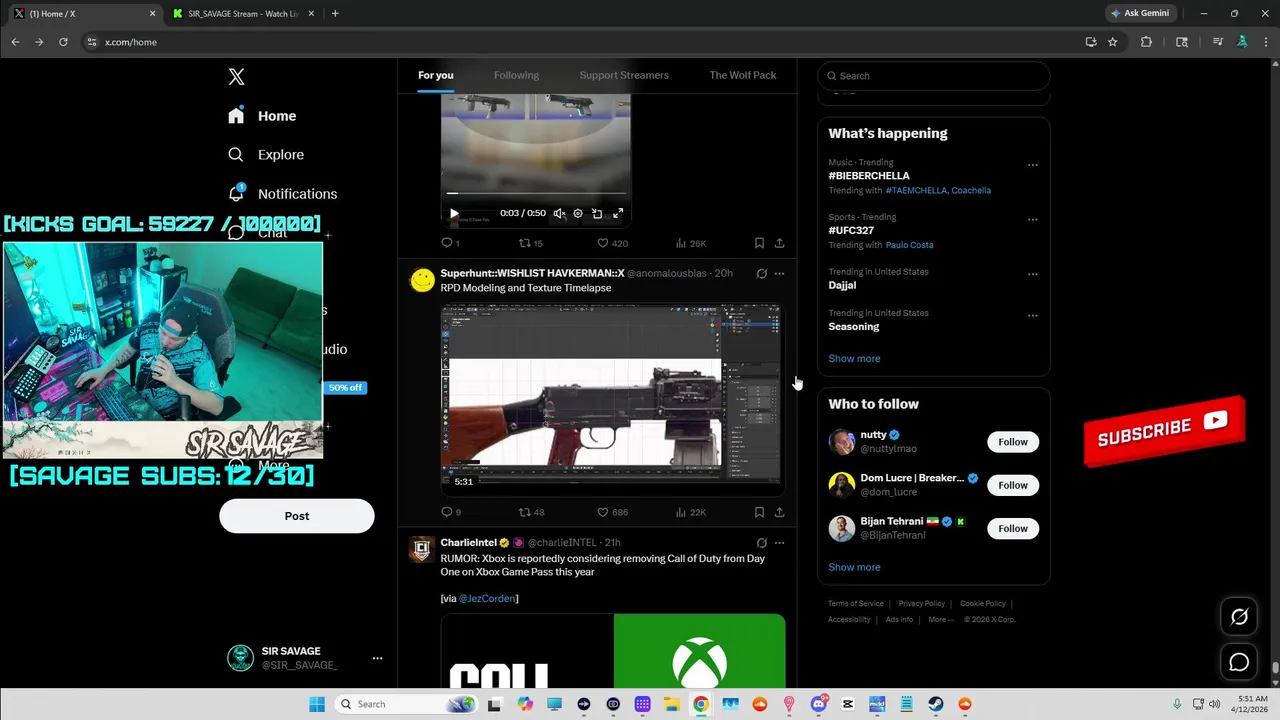Reply to the post with 1 comment
This screenshot has height=720, width=1280.
(x=450, y=243)
